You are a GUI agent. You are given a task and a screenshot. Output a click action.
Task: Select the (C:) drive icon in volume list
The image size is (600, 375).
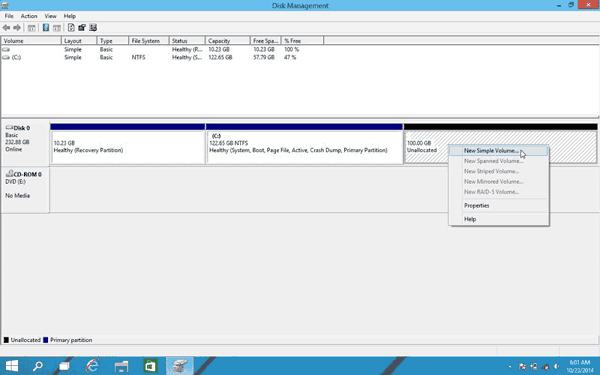(x=6, y=57)
